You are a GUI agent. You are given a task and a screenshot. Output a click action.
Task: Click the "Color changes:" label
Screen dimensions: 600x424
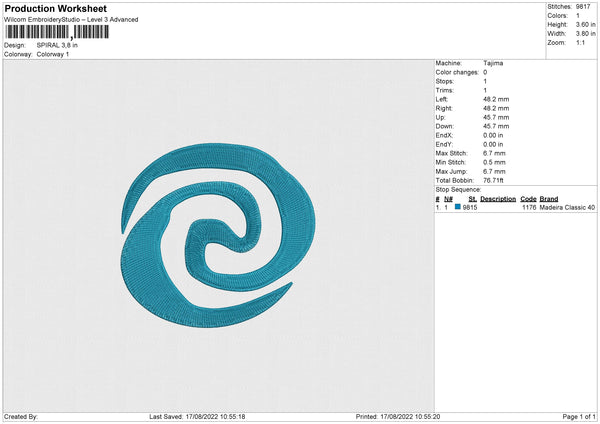(457, 72)
